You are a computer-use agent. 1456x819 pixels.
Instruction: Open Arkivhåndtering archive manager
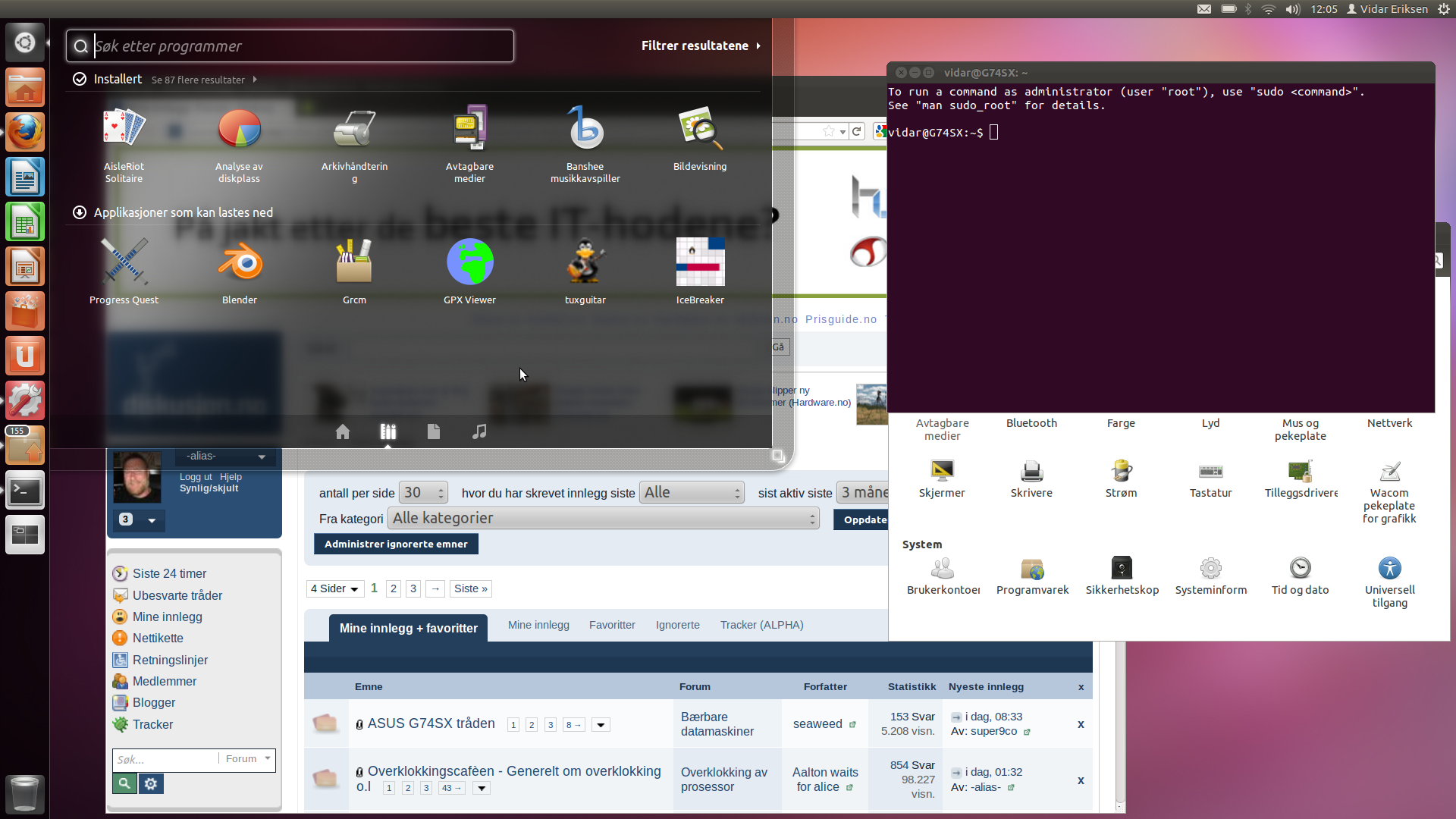354,144
